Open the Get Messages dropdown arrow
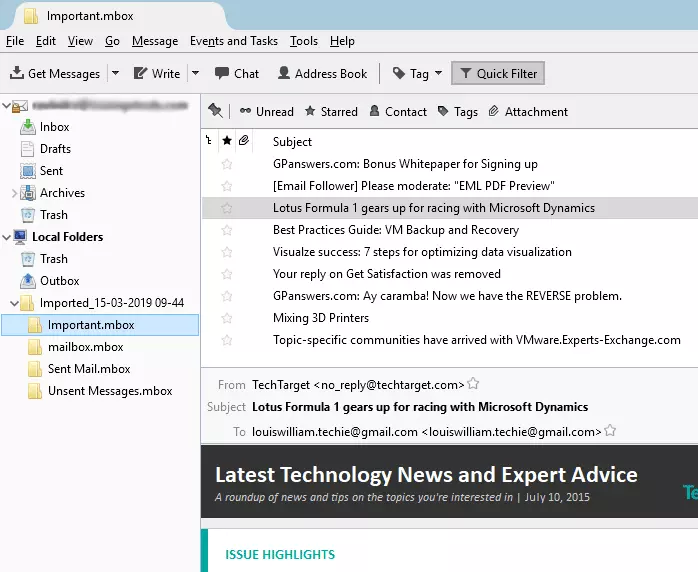This screenshot has height=572, width=698. click(115, 74)
